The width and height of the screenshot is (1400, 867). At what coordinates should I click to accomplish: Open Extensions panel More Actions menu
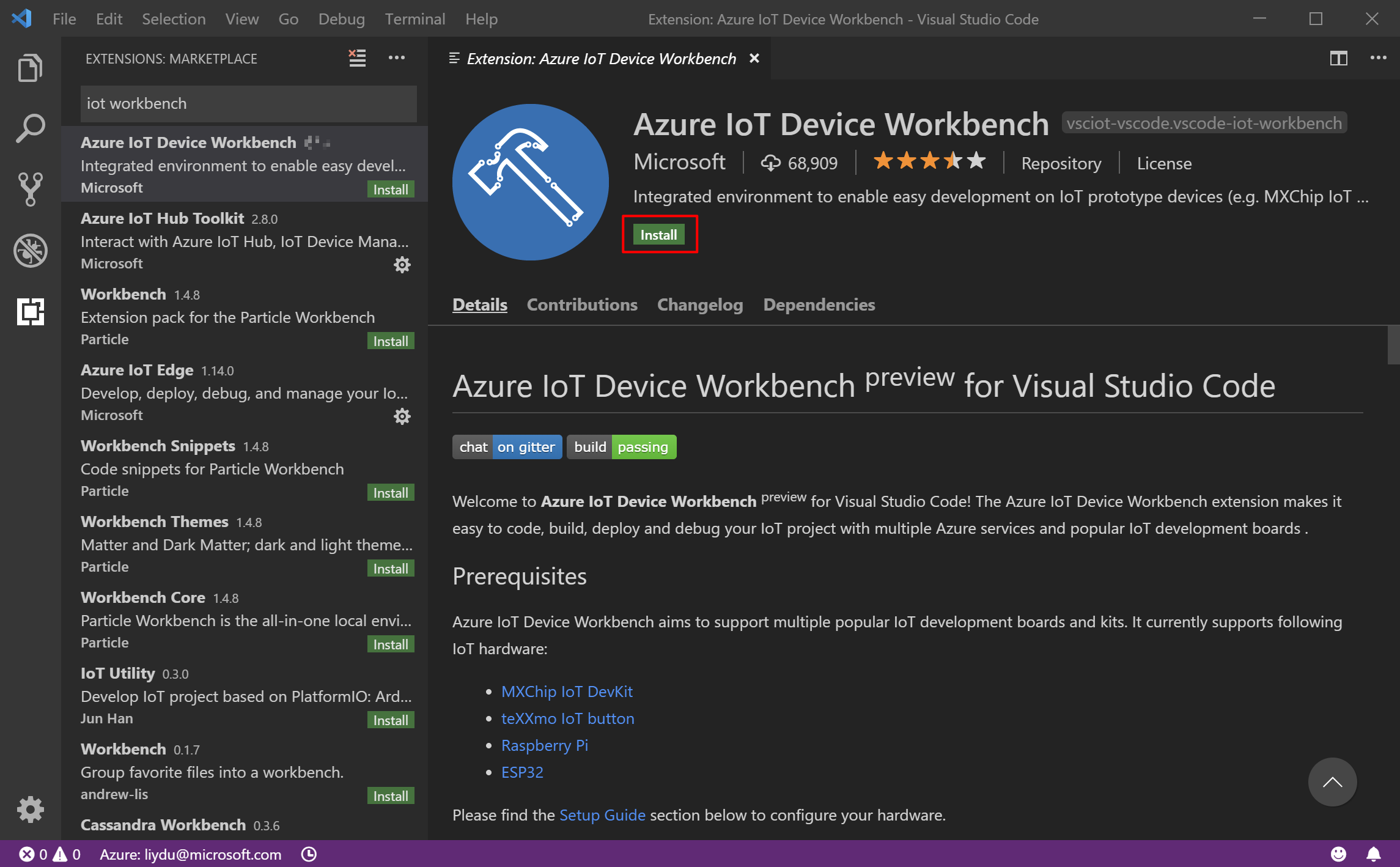pyautogui.click(x=396, y=58)
